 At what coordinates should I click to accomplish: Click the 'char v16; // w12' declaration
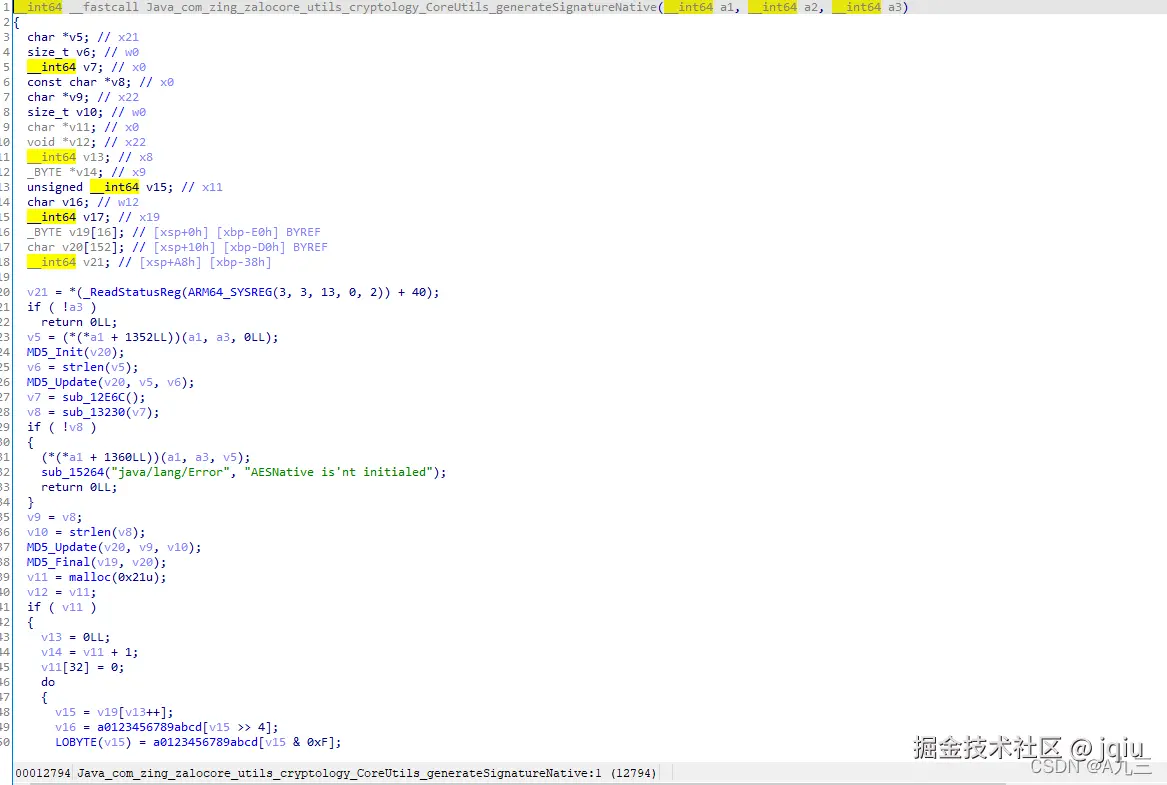83,202
